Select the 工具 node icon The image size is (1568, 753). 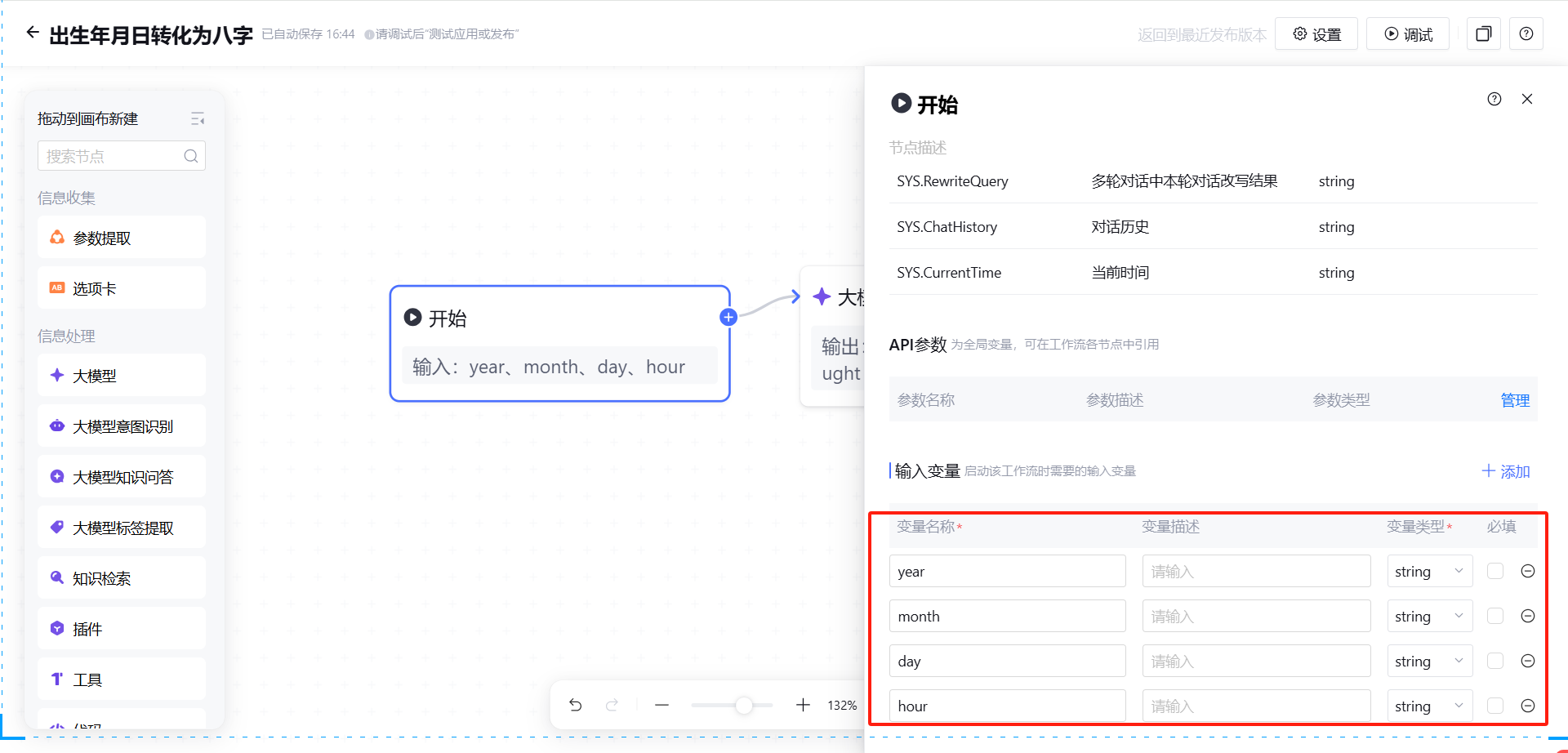(57, 679)
